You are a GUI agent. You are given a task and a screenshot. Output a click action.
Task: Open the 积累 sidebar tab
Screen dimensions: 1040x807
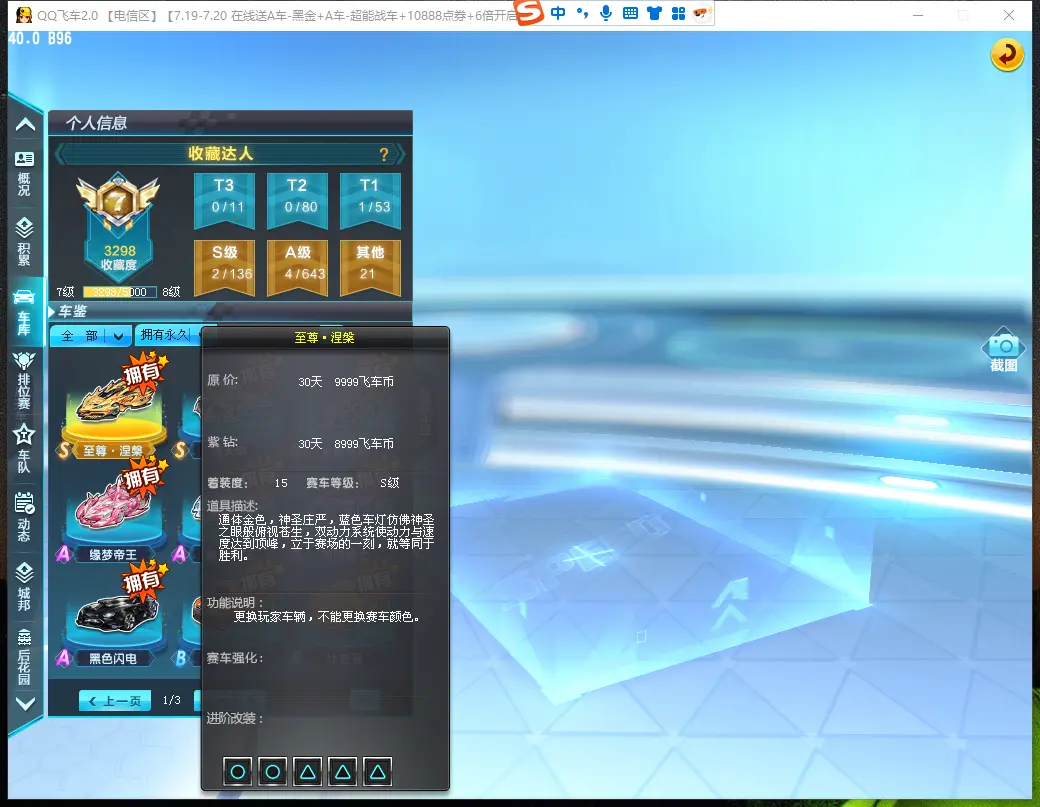click(25, 241)
